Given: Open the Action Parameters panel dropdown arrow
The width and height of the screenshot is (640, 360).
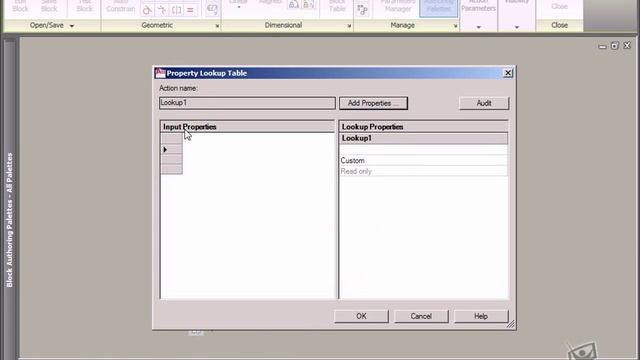Looking at the screenshot, I should [478, 27].
